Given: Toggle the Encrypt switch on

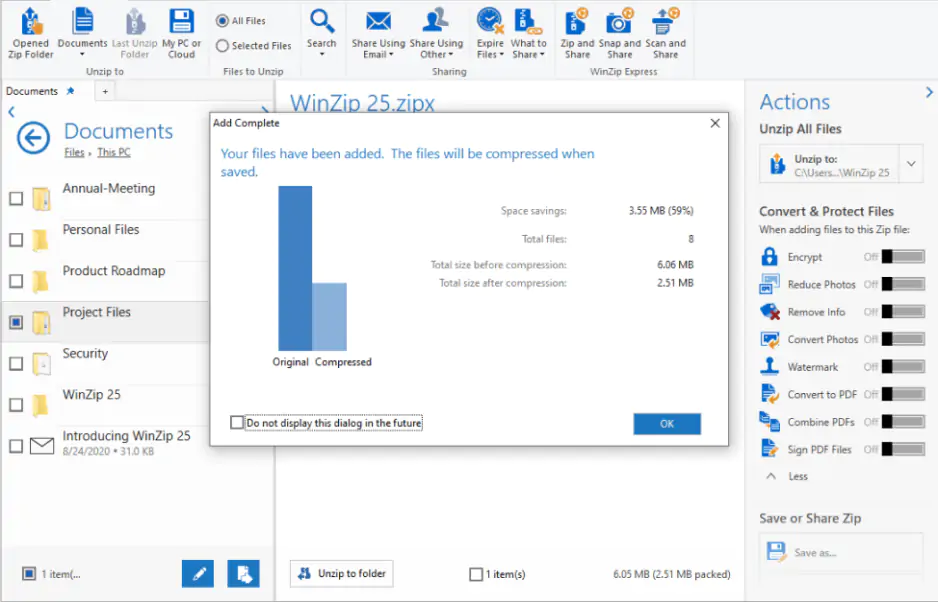Looking at the screenshot, I should pyautogui.click(x=903, y=257).
